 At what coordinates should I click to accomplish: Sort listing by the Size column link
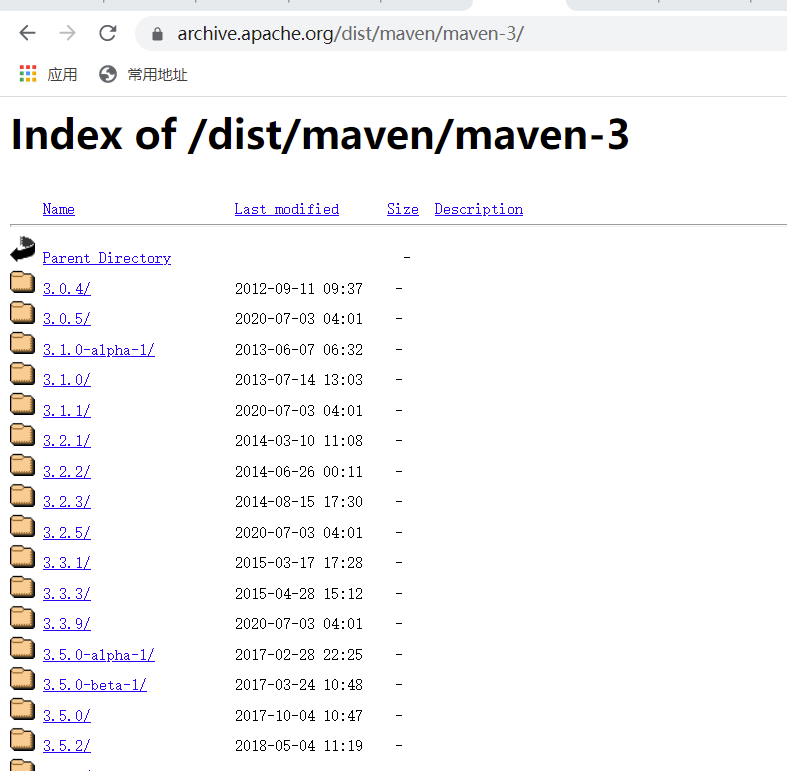coord(403,209)
